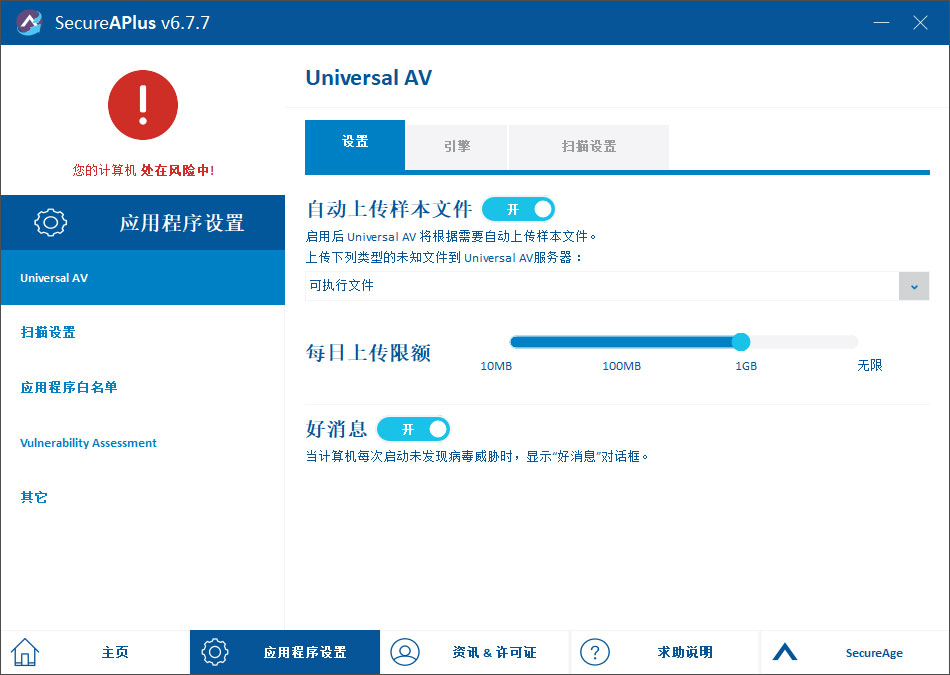This screenshot has width=950, height=675.
Task: Click the user account icon in bottom bar
Action: click(405, 653)
